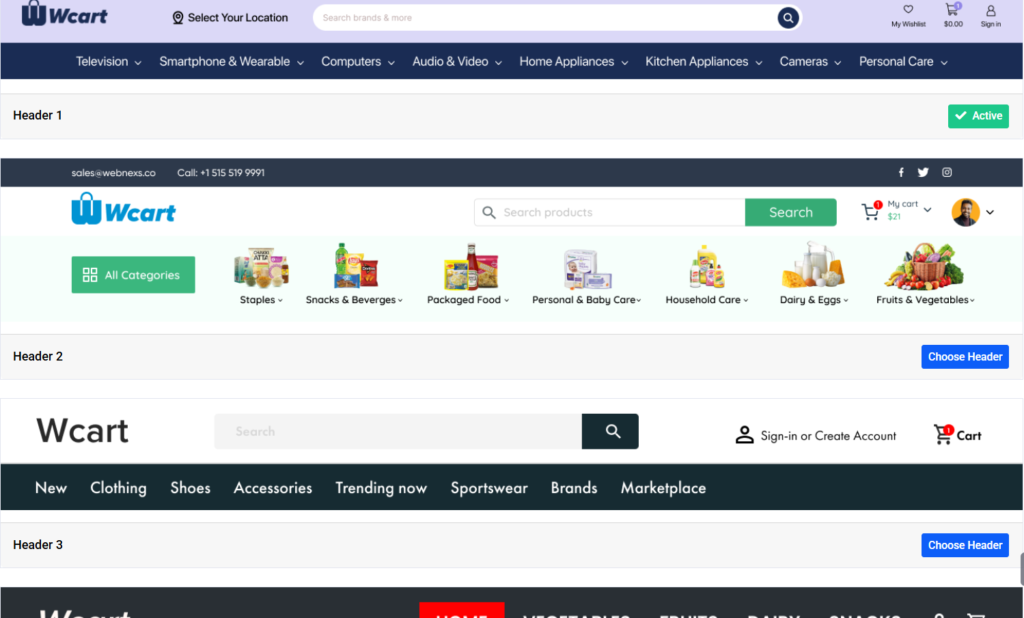Screen dimensions: 1024x618
Task: Click the Personal & Baby Care image
Action: click(x=588, y=268)
